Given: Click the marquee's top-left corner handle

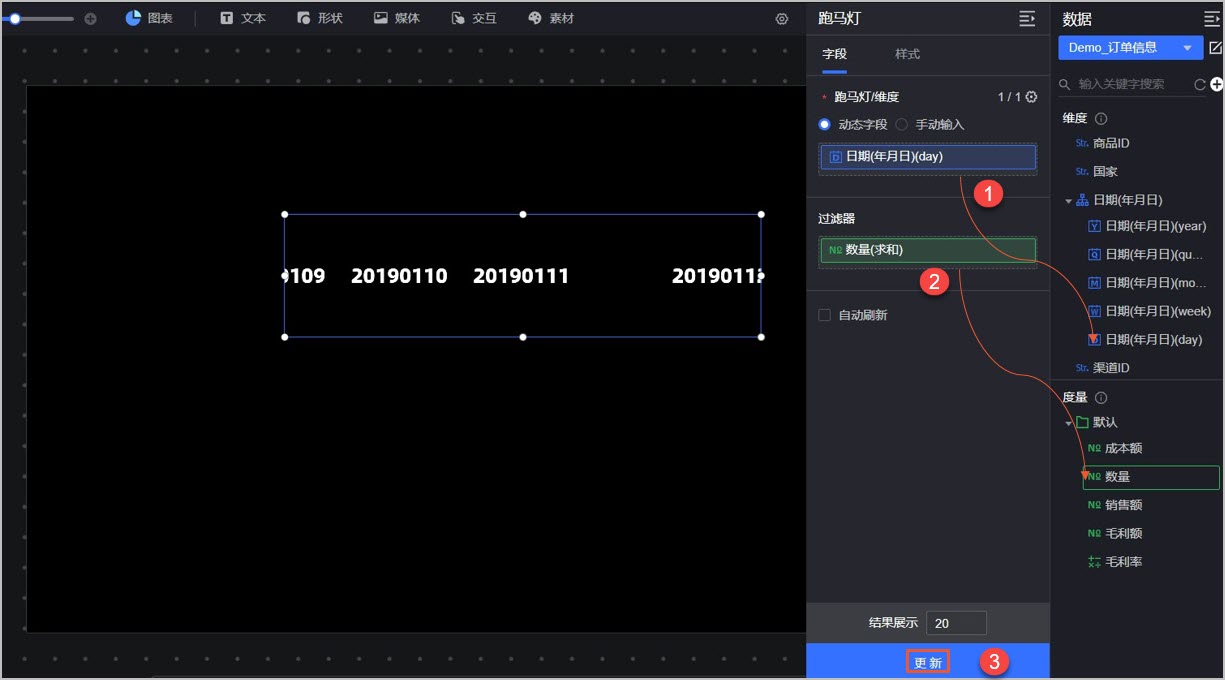Looking at the screenshot, I should click(x=285, y=214).
